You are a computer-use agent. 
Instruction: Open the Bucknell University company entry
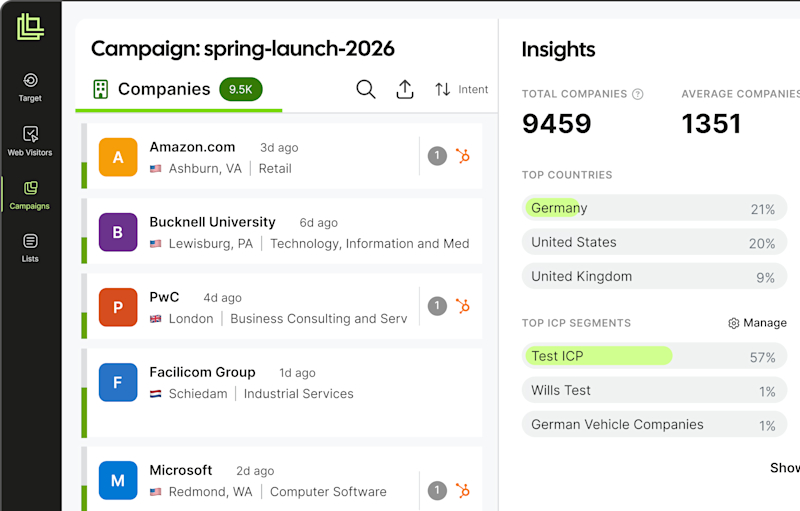click(284, 232)
